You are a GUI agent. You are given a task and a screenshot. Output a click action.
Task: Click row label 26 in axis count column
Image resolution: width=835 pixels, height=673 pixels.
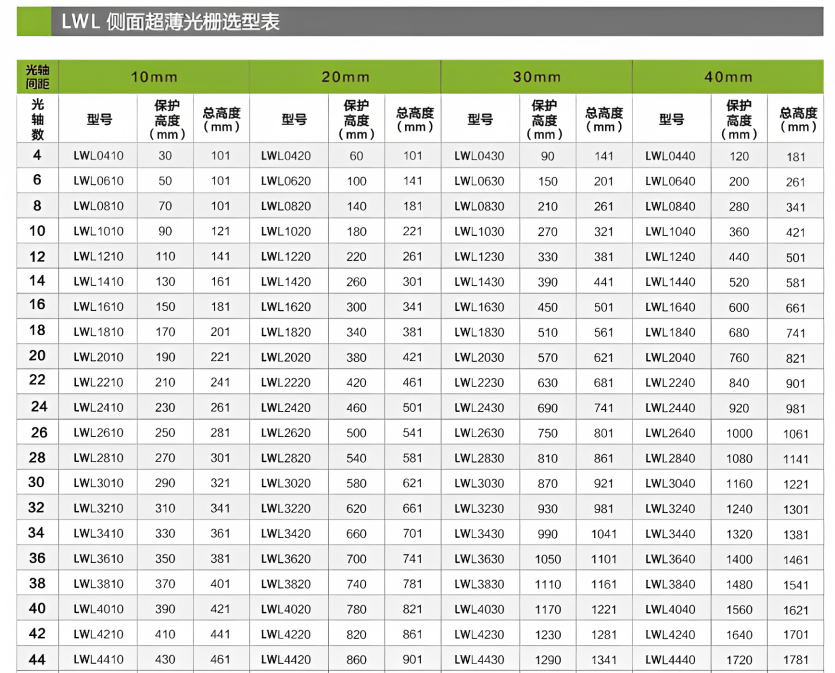(x=37, y=433)
